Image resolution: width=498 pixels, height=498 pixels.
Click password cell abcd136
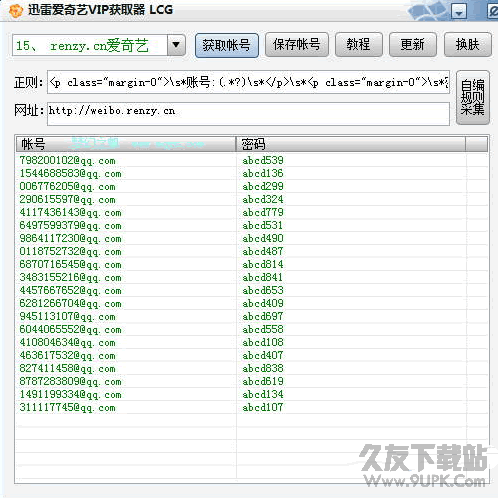tap(263, 173)
